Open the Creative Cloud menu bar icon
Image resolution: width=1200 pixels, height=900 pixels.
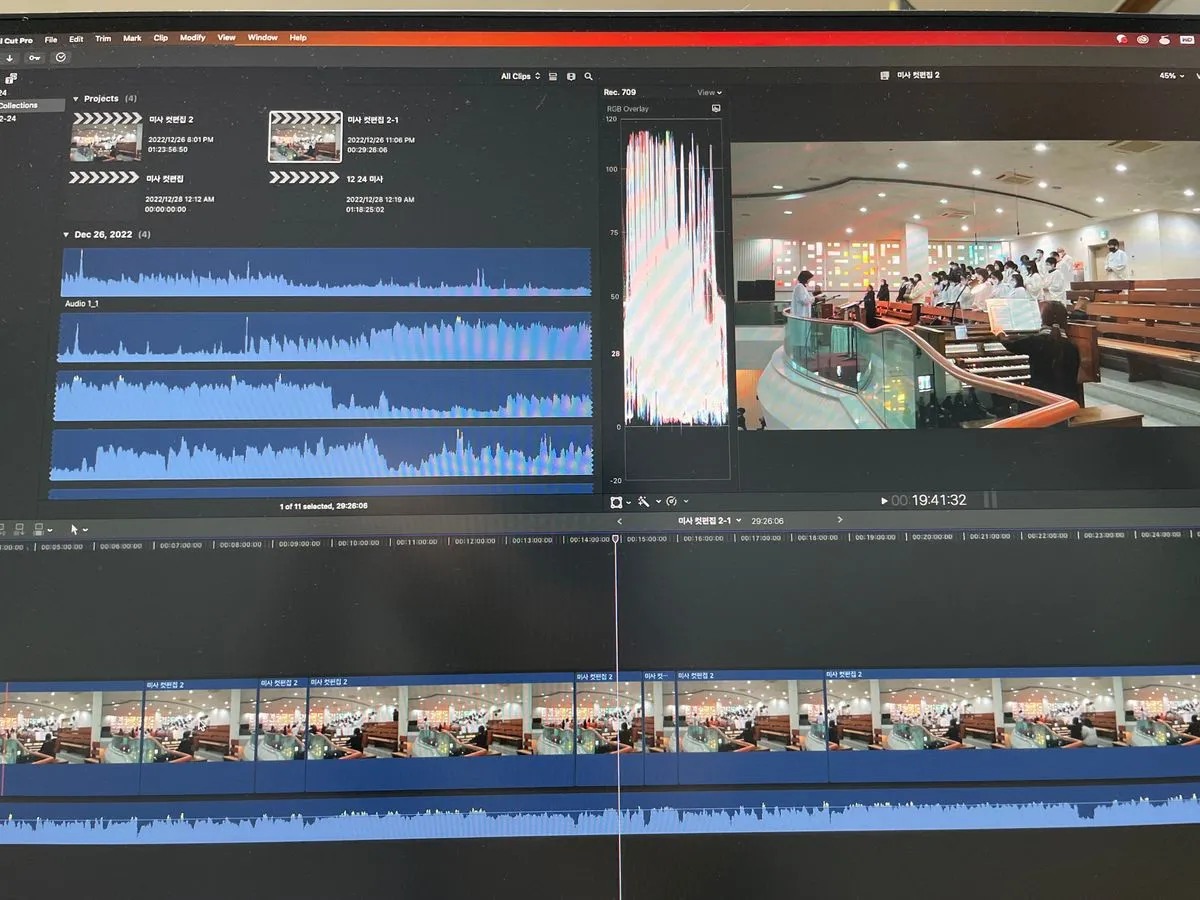pos(1143,39)
